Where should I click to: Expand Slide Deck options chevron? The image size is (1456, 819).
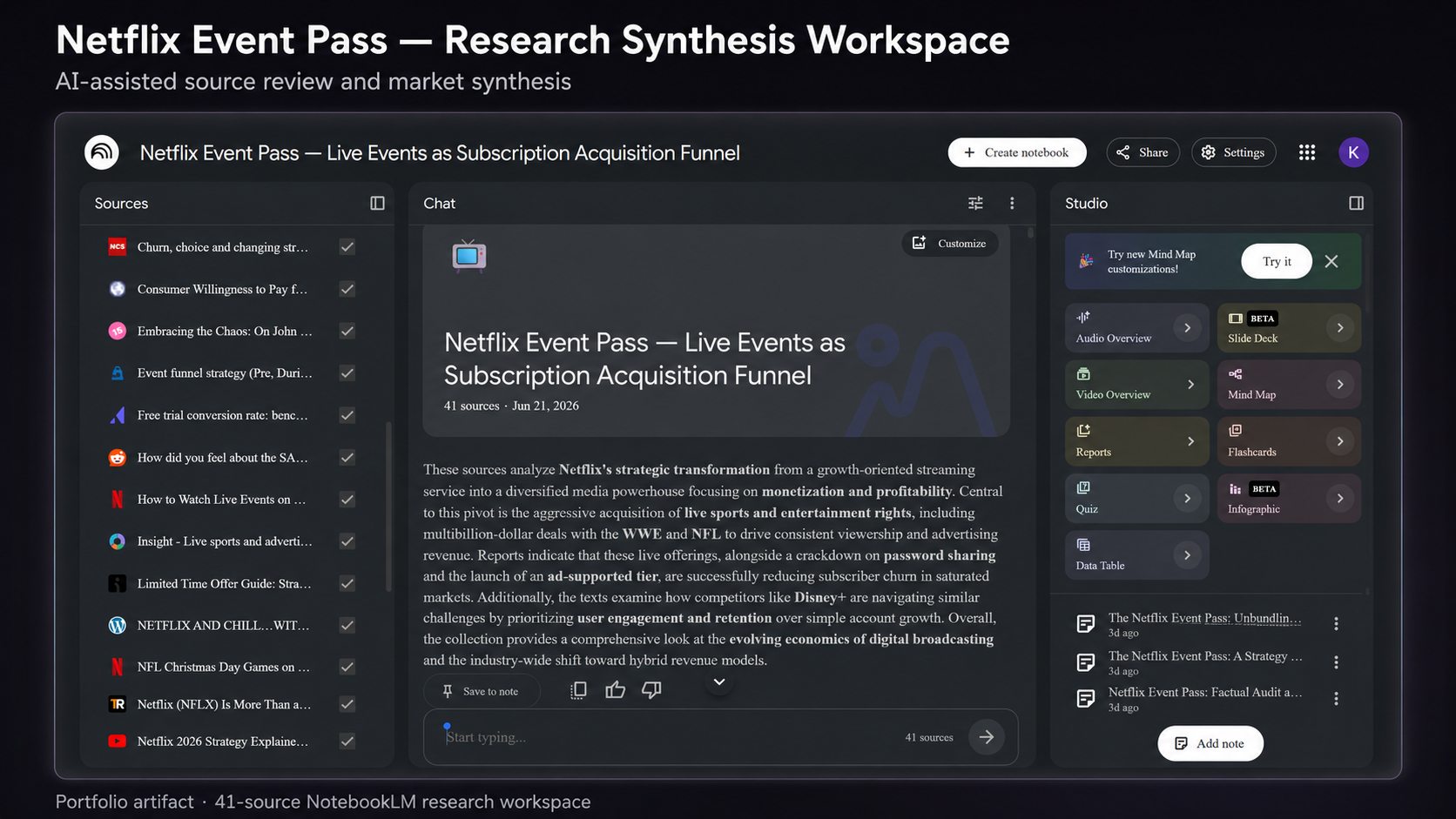tap(1340, 327)
